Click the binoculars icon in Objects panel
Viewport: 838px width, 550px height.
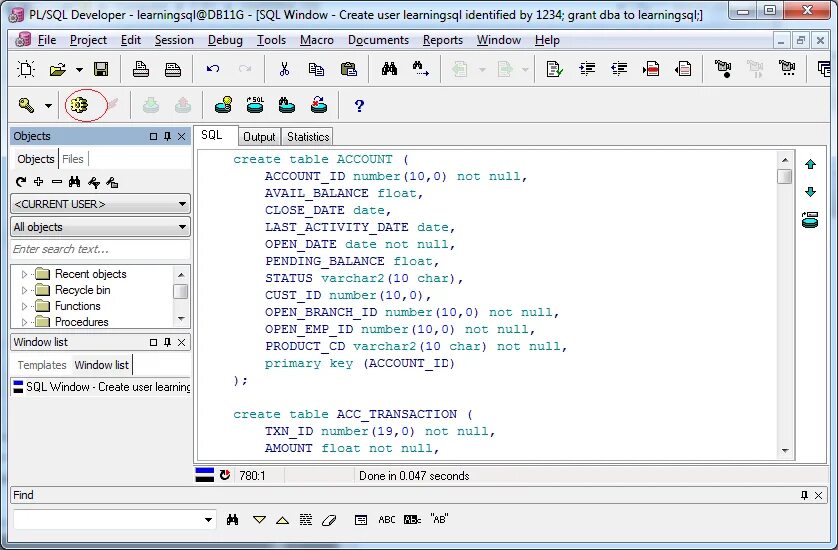[75, 182]
